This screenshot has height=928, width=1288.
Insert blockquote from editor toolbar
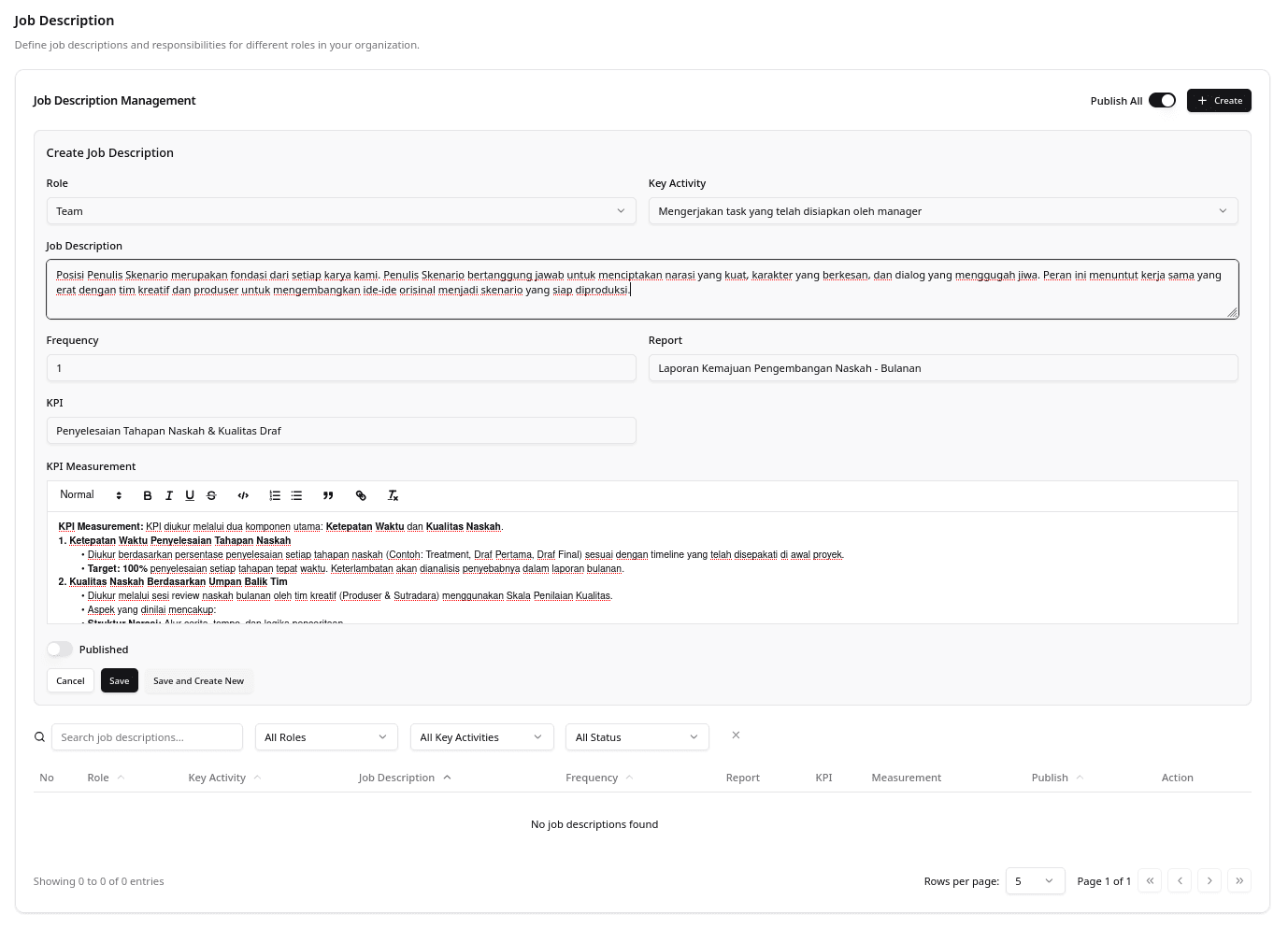(328, 495)
